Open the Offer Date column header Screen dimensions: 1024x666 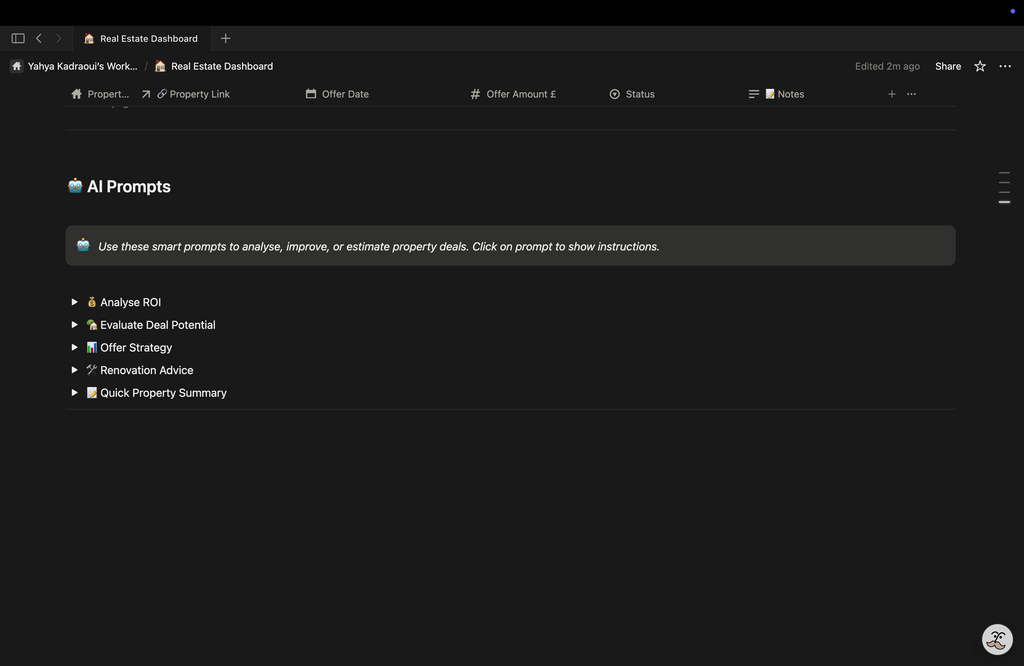tap(344, 94)
